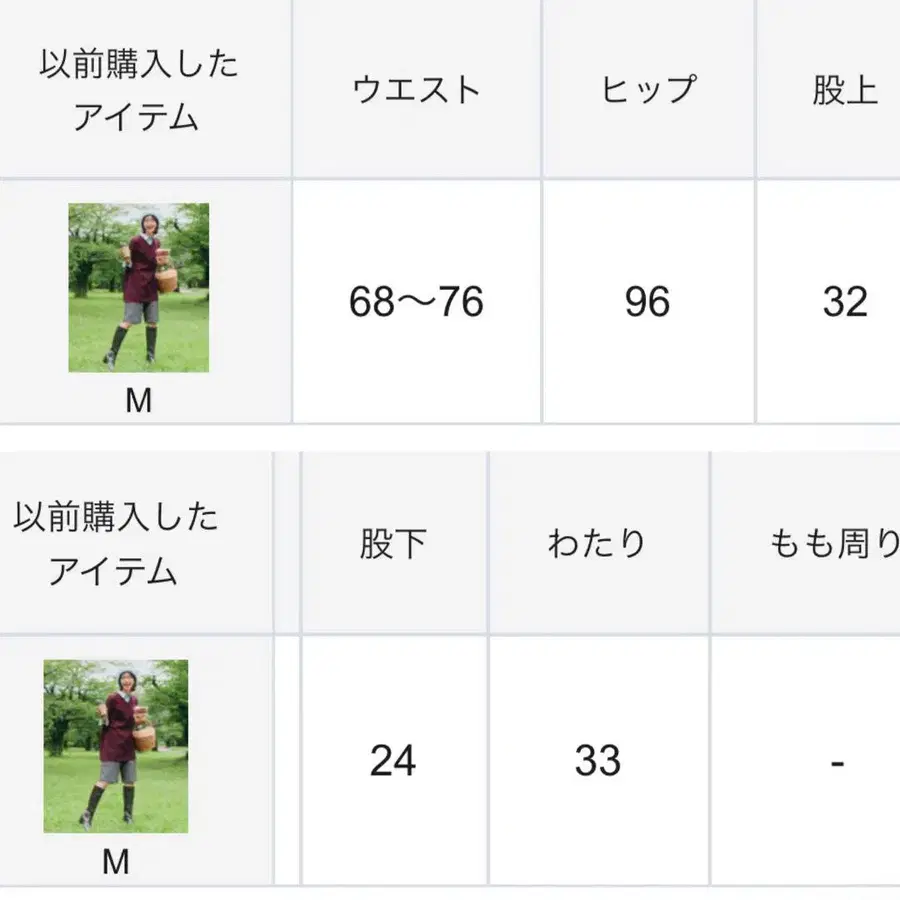Open the product thumbnail in the upper table
This screenshot has height=900, width=900.
point(139,287)
